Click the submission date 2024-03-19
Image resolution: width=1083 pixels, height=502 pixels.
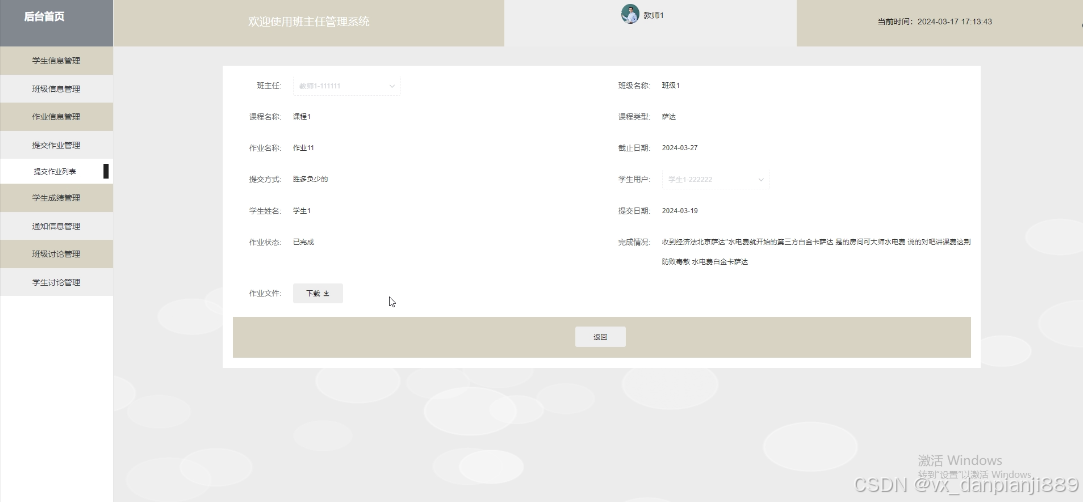pyautogui.click(x=680, y=211)
